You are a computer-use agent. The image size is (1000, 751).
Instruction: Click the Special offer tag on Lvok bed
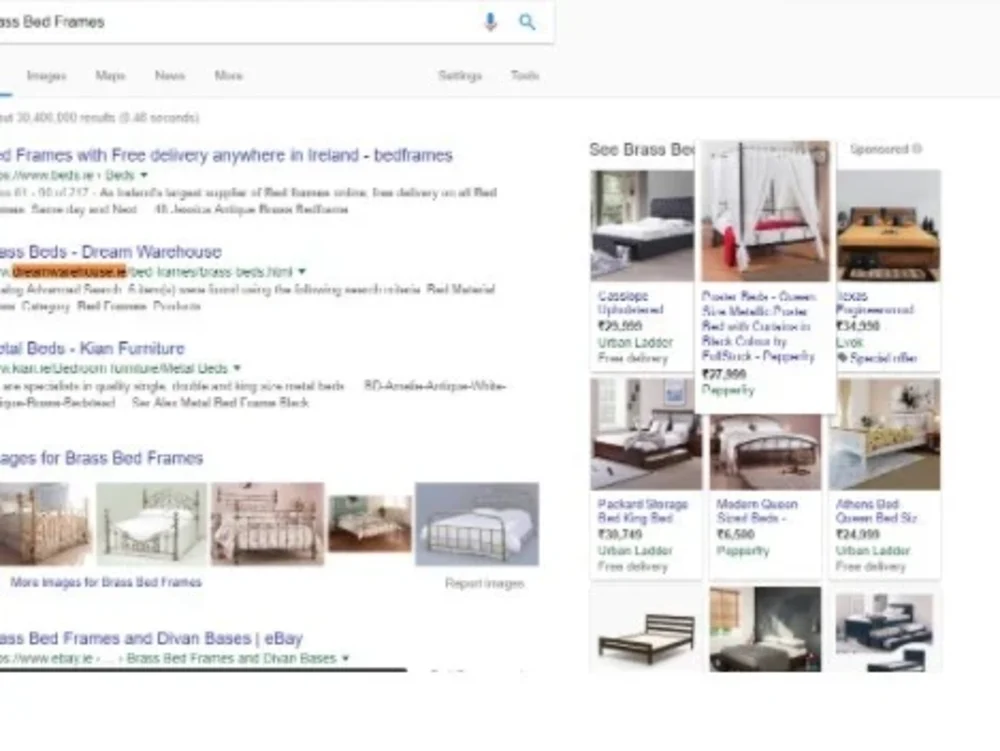point(877,358)
